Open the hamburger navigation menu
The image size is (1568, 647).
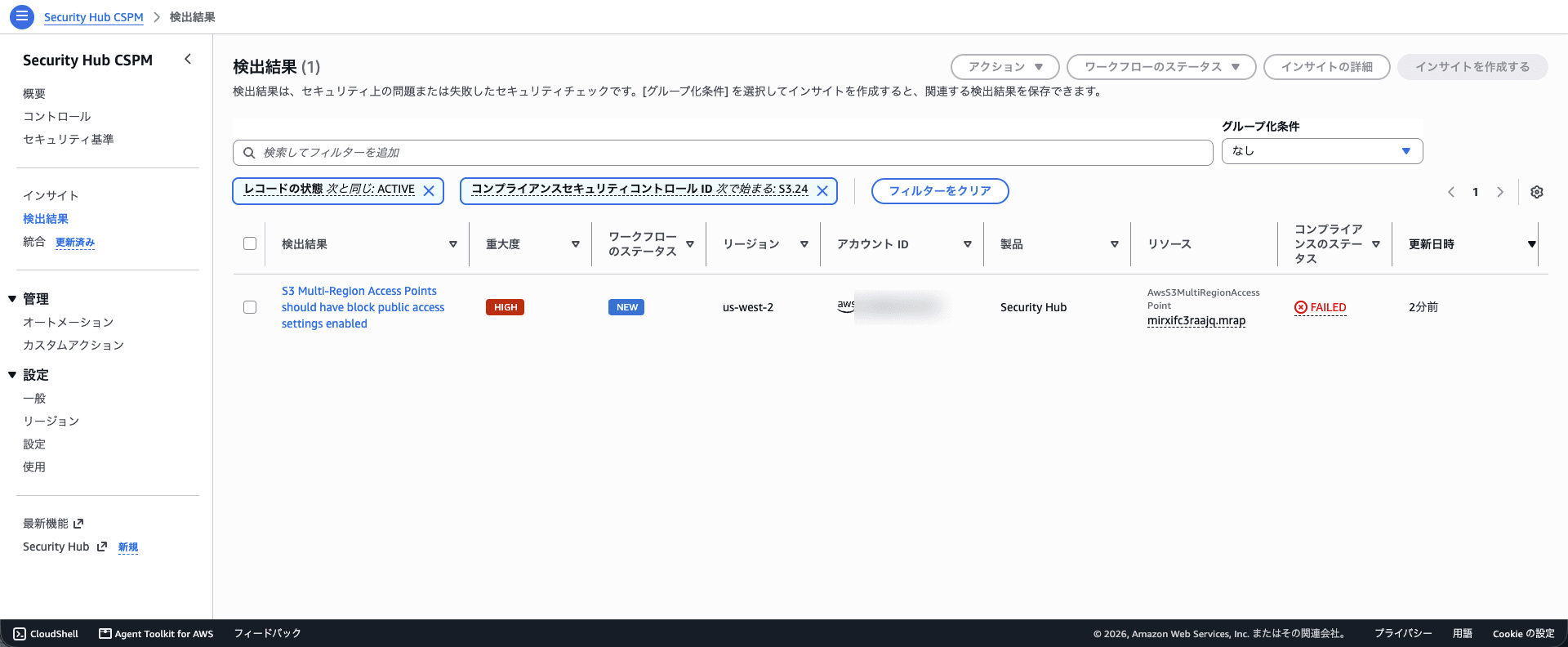[x=21, y=16]
